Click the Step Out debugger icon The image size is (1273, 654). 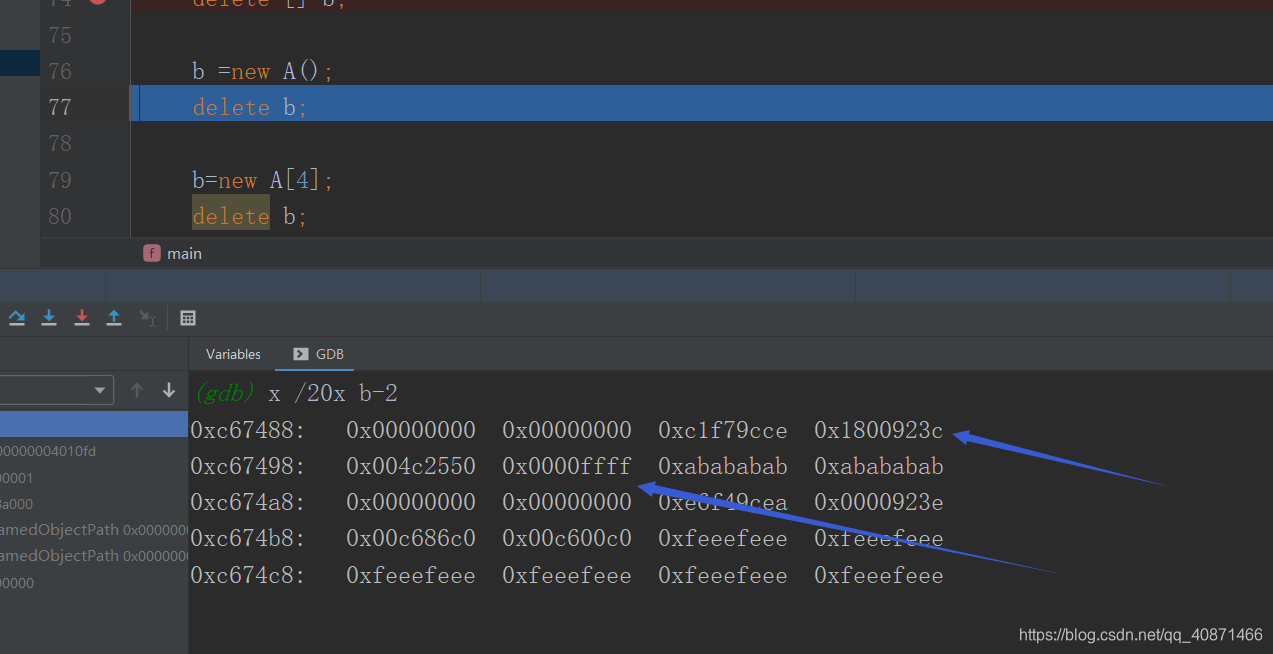point(114,318)
